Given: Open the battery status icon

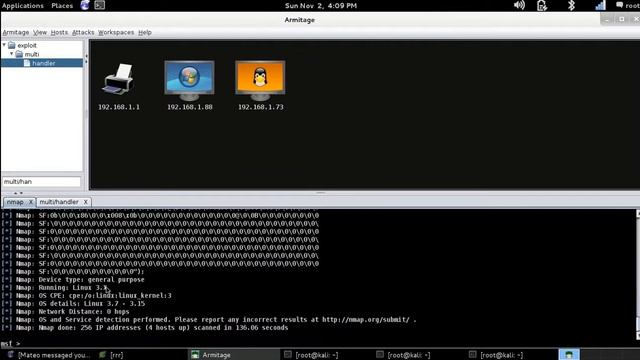Looking at the screenshot, I should pyautogui.click(x=542, y=5).
